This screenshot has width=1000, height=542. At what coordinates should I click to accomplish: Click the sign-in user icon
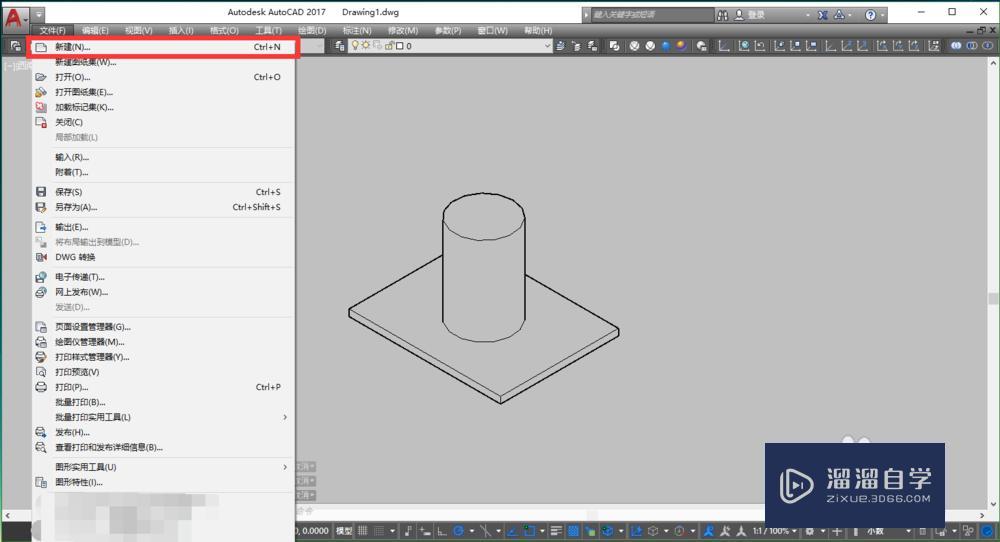point(739,15)
